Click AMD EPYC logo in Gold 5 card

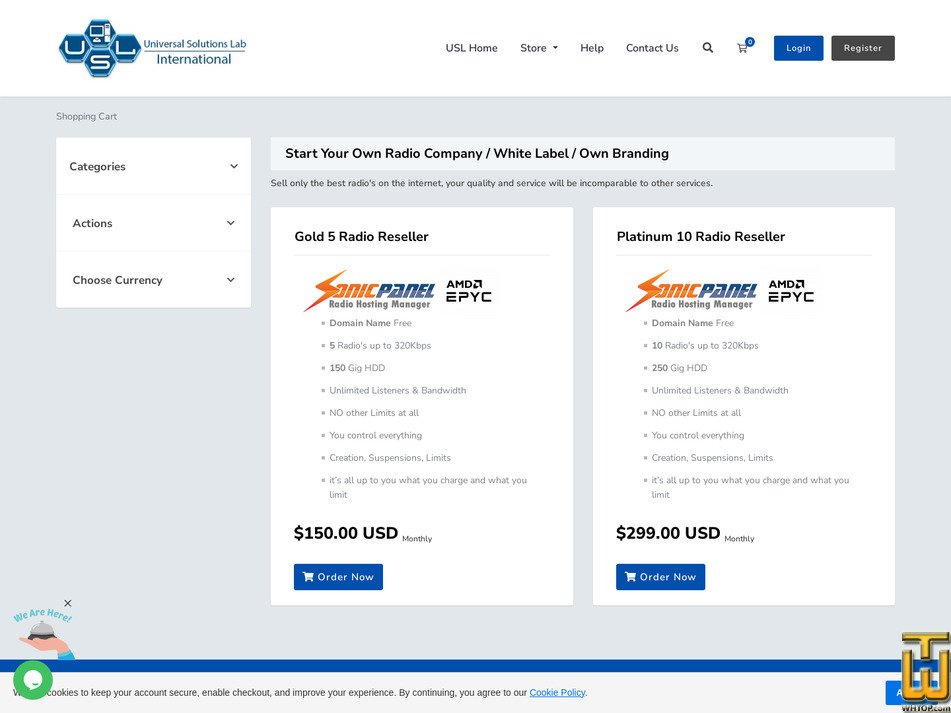coord(469,291)
